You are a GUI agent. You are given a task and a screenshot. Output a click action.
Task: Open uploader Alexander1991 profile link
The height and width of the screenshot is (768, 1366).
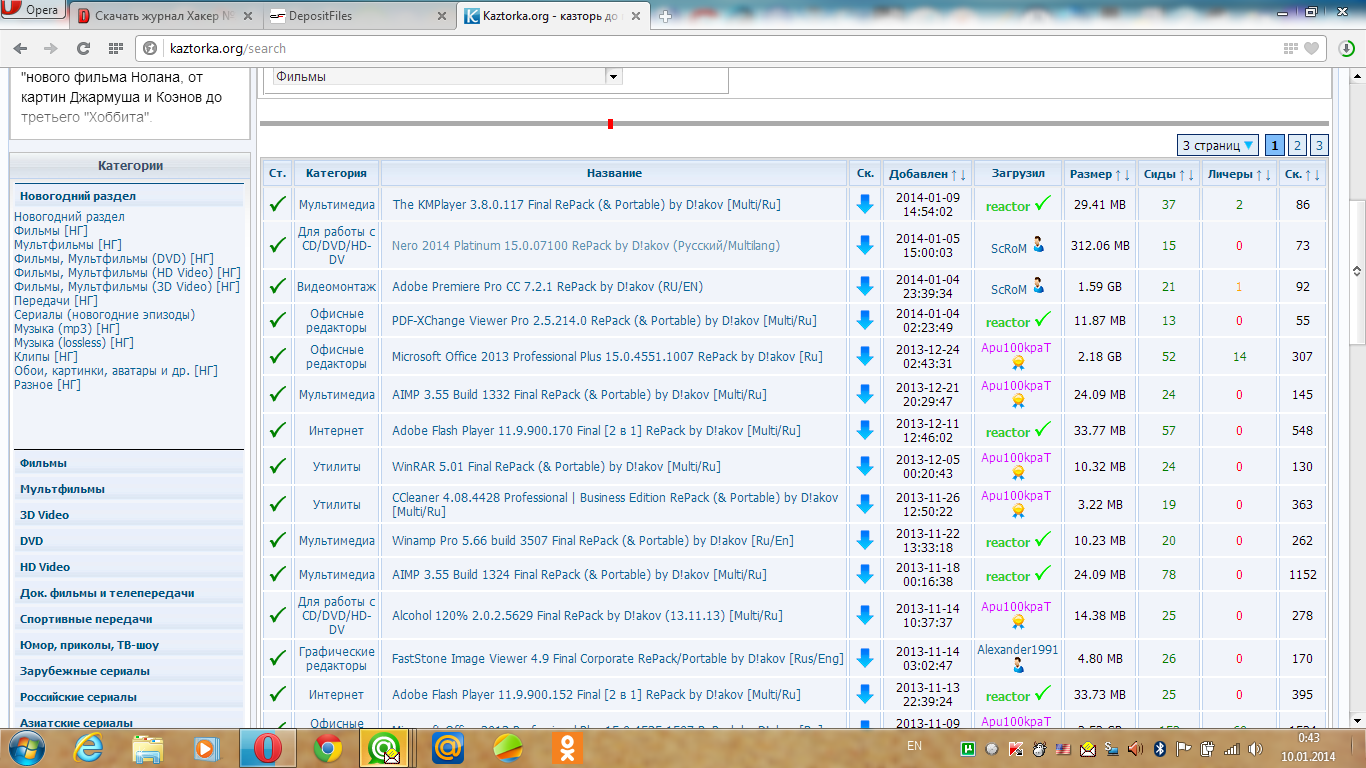1017,650
